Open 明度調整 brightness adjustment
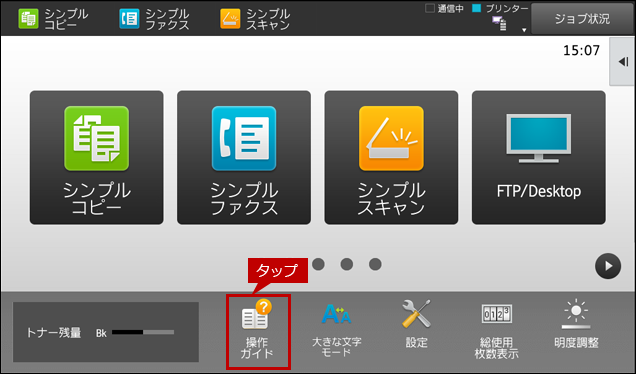 click(576, 325)
